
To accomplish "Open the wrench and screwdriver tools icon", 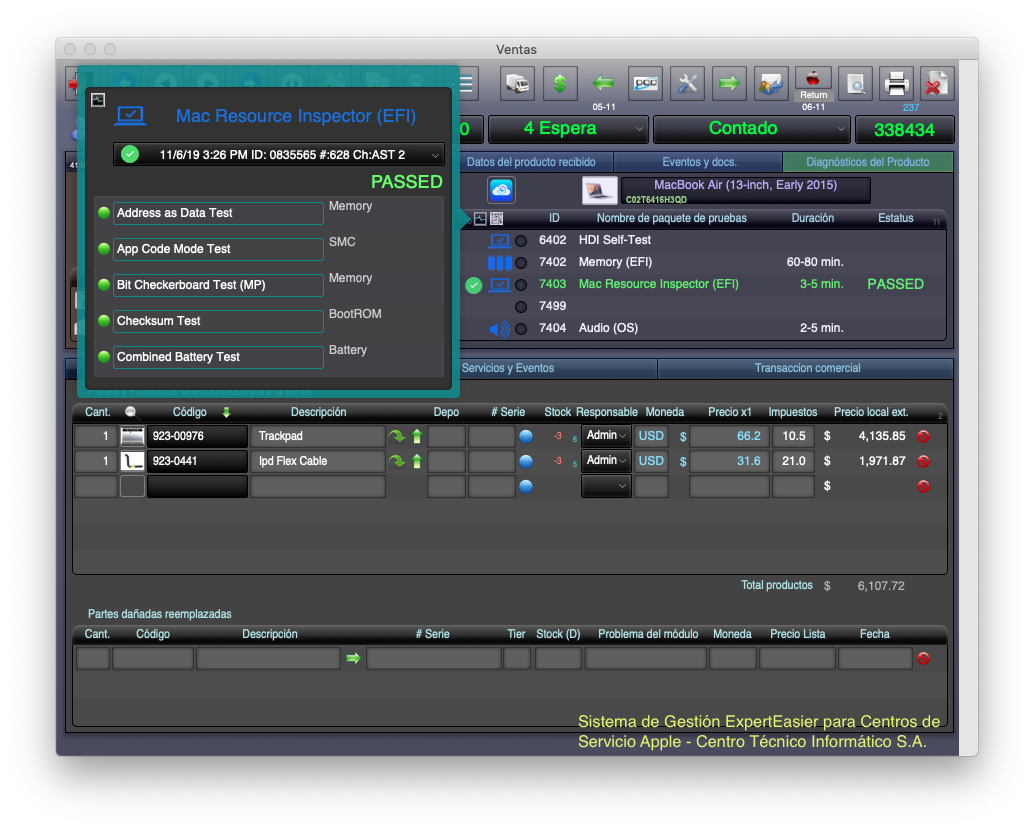I will coord(687,84).
